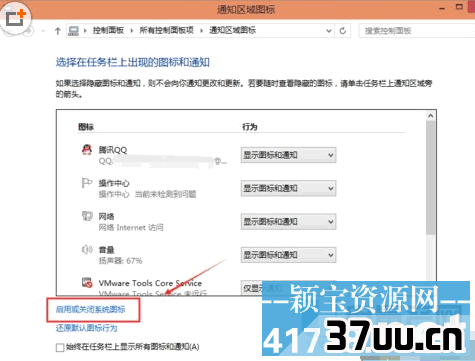
Task: Go to 控制面板 breadcrumb
Action: click(108, 30)
